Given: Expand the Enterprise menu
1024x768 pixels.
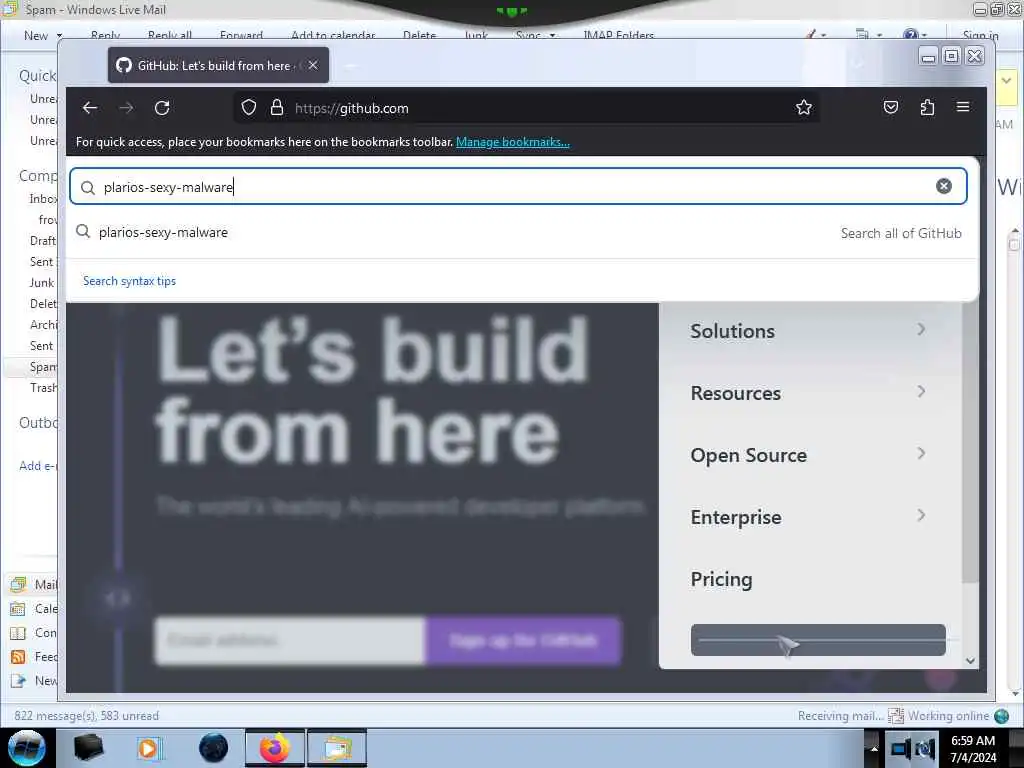Looking at the screenshot, I should [x=808, y=517].
